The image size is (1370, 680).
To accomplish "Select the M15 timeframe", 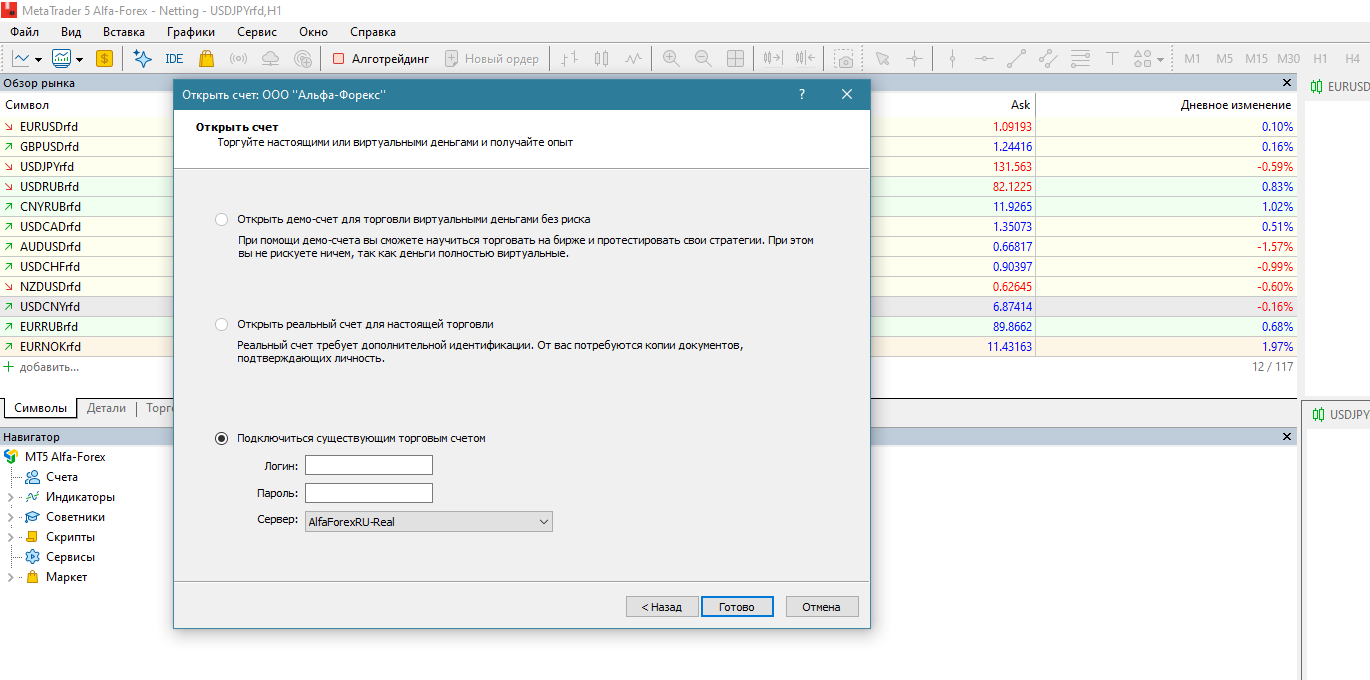I will click(1256, 59).
